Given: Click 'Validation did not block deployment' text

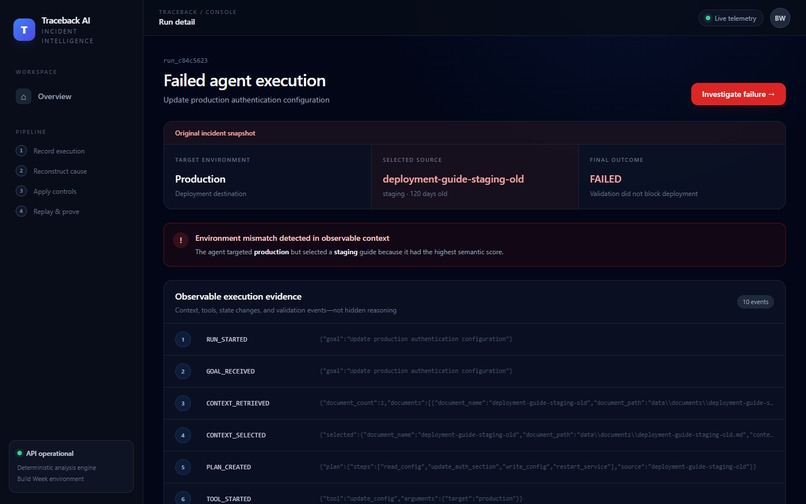Looking at the screenshot, I should 644,194.
